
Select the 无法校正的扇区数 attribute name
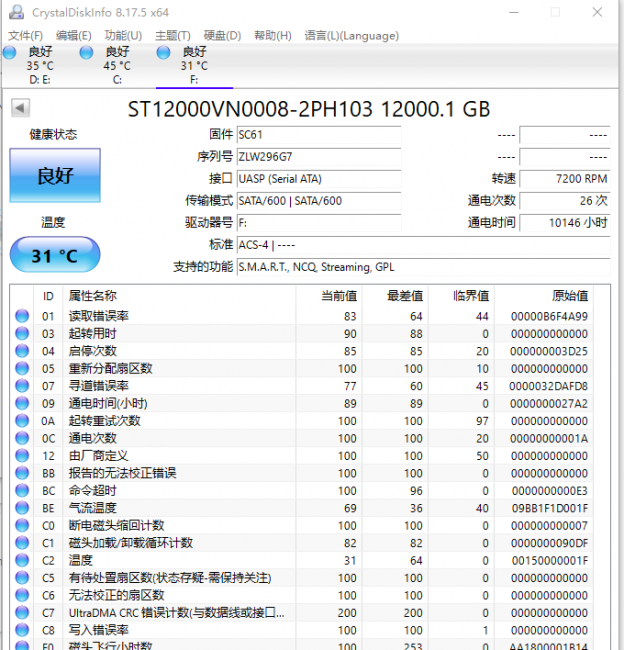pos(117,595)
